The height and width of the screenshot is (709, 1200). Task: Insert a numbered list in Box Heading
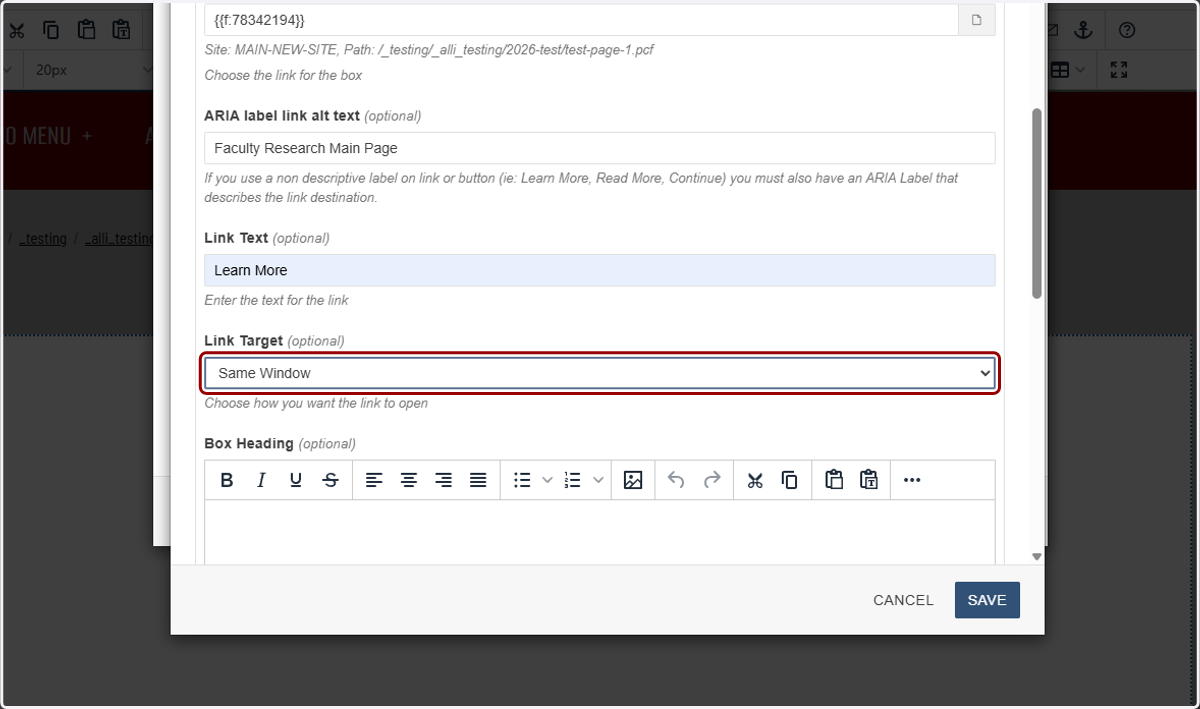[x=573, y=480]
